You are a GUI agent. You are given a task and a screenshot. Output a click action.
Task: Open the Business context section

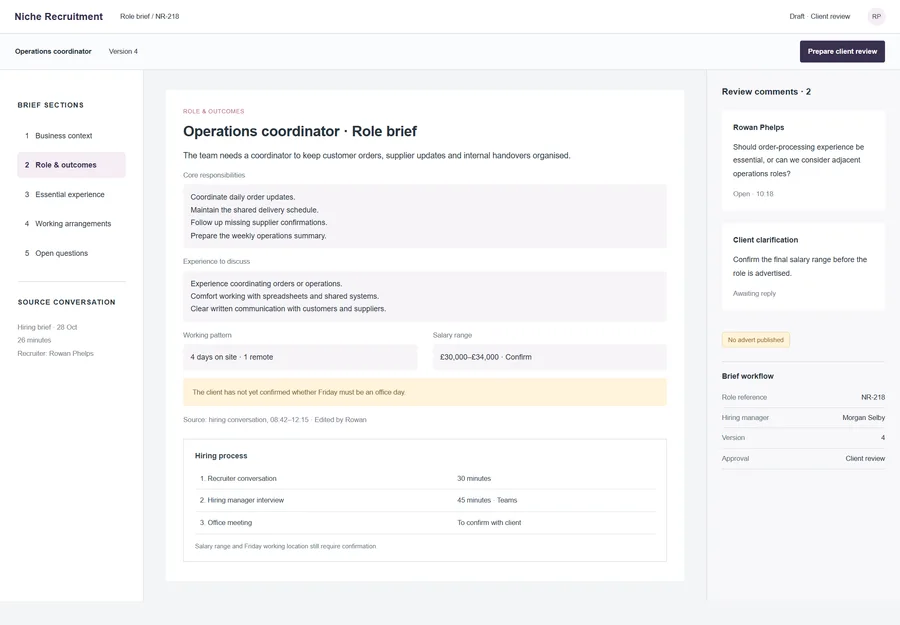click(71, 136)
